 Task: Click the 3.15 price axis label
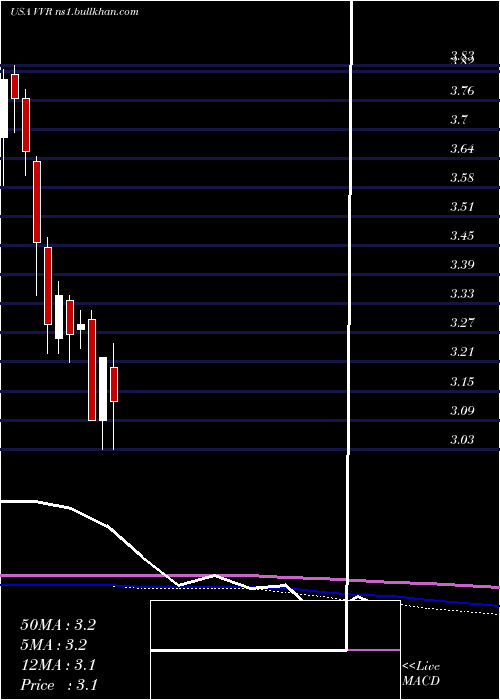tap(462, 382)
